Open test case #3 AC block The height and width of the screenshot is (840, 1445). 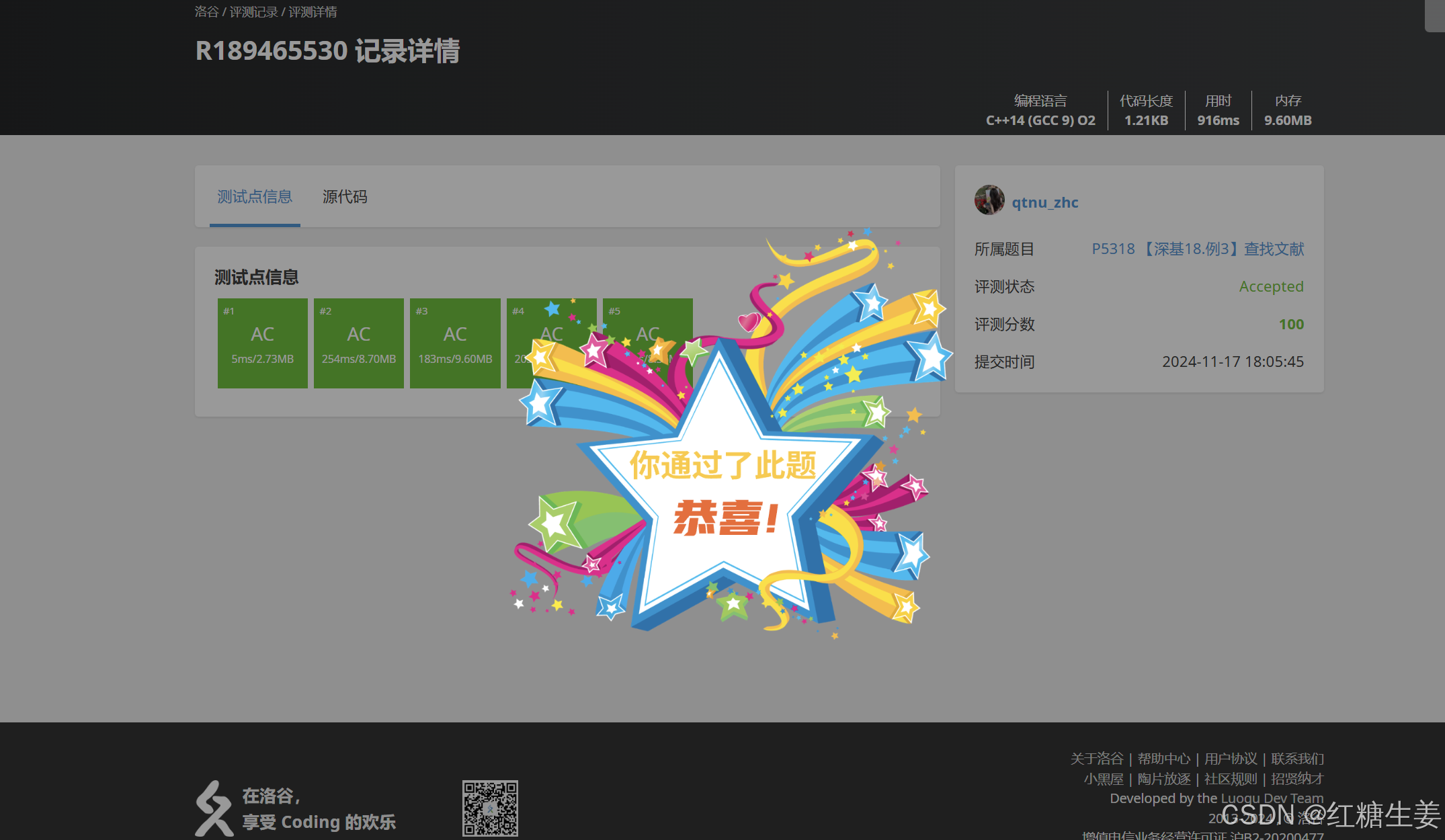click(x=455, y=343)
